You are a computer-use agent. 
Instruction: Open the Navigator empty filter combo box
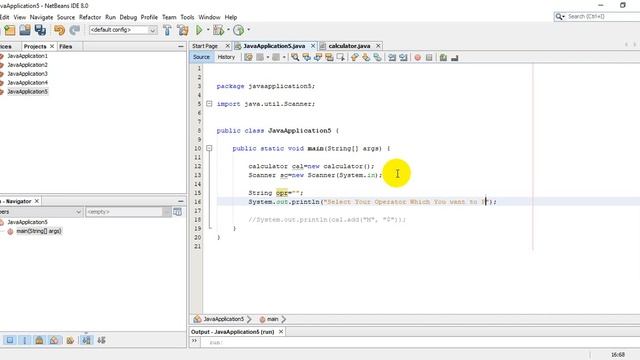128,212
